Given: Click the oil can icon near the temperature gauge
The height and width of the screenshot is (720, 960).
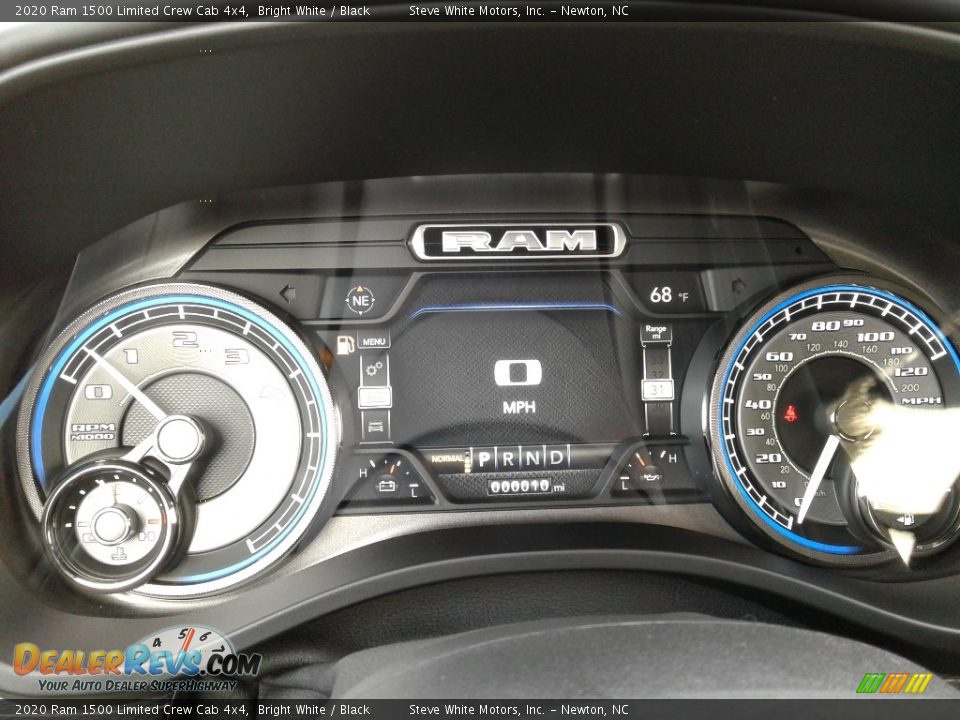Looking at the screenshot, I should coord(651,477).
